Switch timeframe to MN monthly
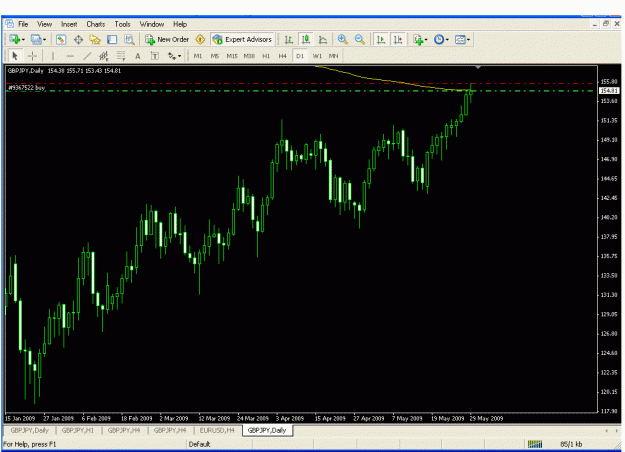Image resolution: width=625 pixels, height=452 pixels. pyautogui.click(x=334, y=56)
